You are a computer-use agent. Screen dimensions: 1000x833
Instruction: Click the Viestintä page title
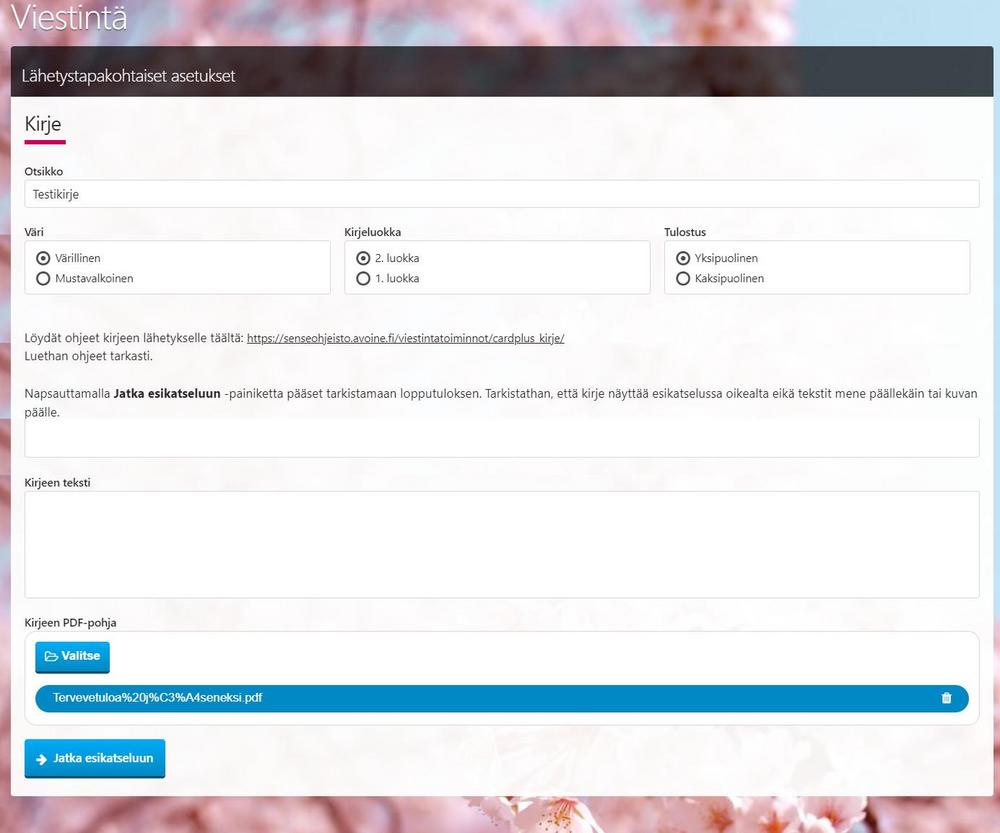pos(69,17)
